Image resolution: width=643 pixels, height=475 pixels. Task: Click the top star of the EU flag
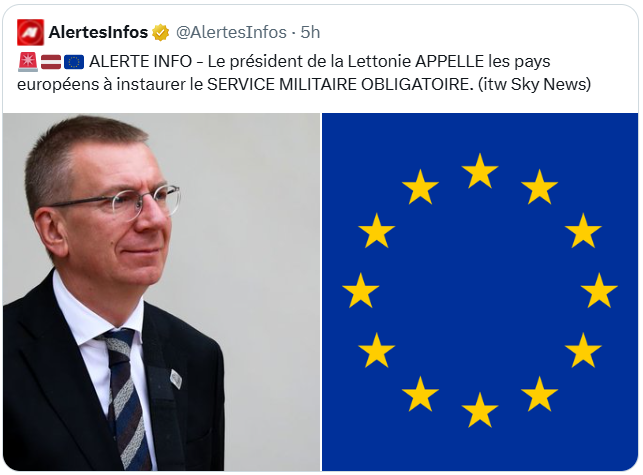click(480, 171)
